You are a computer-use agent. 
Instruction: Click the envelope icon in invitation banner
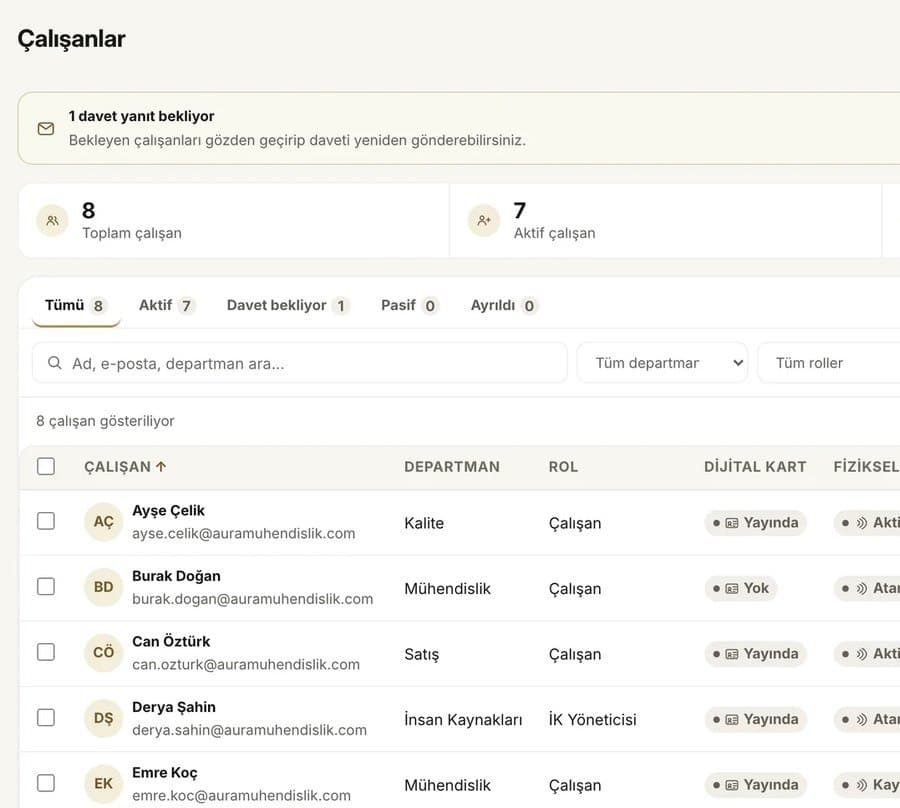click(46, 129)
